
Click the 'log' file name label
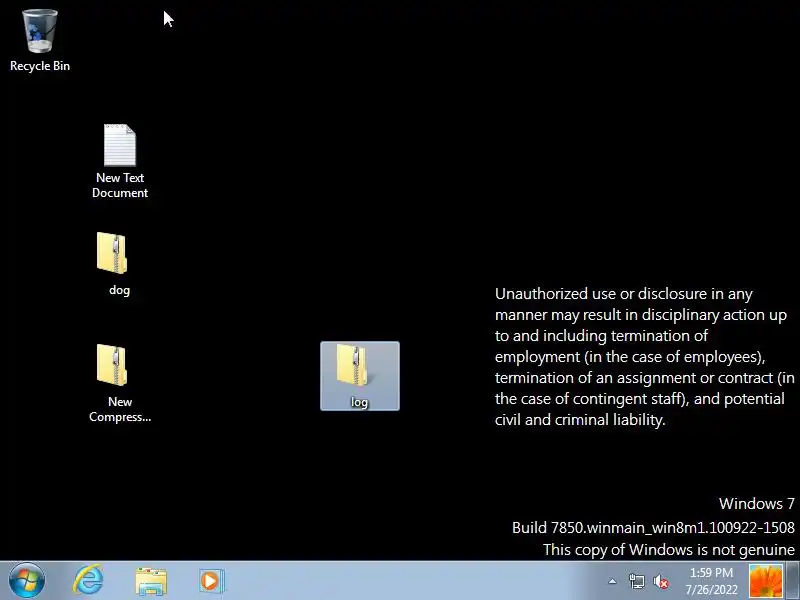[360, 402]
